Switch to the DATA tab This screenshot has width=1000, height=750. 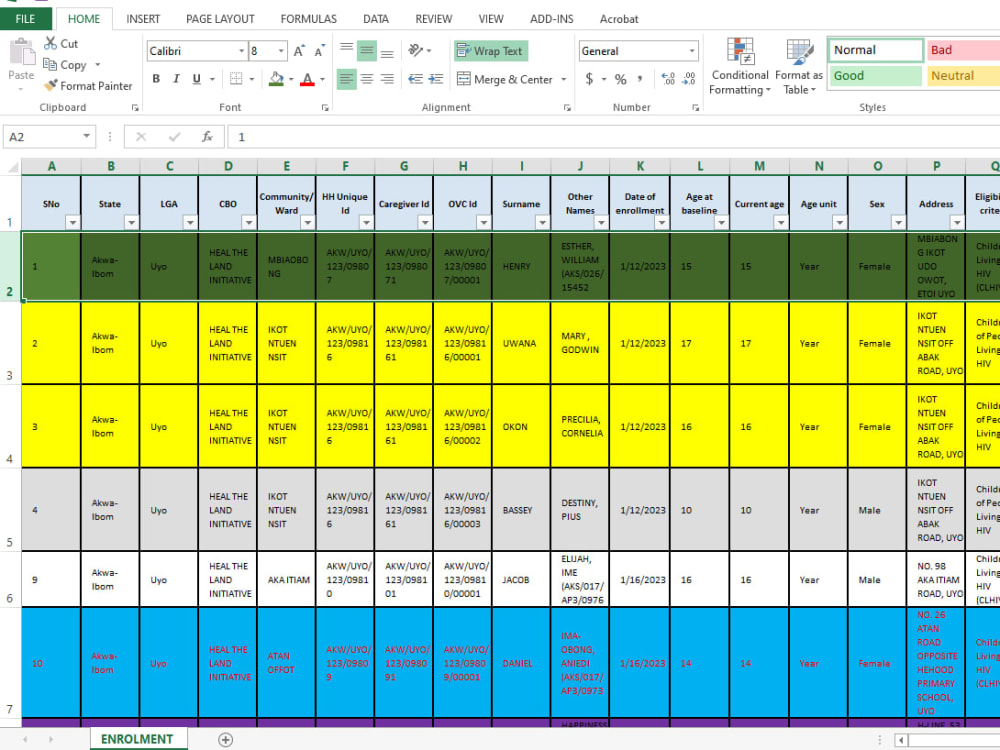point(376,19)
